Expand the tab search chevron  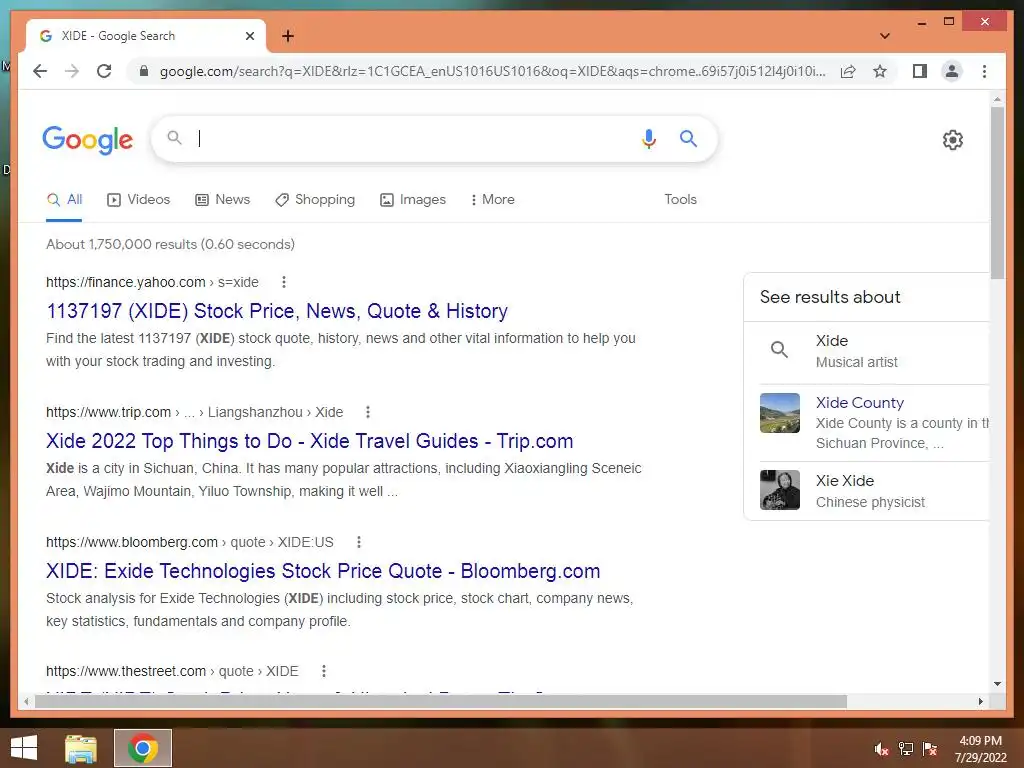pyautogui.click(x=884, y=36)
